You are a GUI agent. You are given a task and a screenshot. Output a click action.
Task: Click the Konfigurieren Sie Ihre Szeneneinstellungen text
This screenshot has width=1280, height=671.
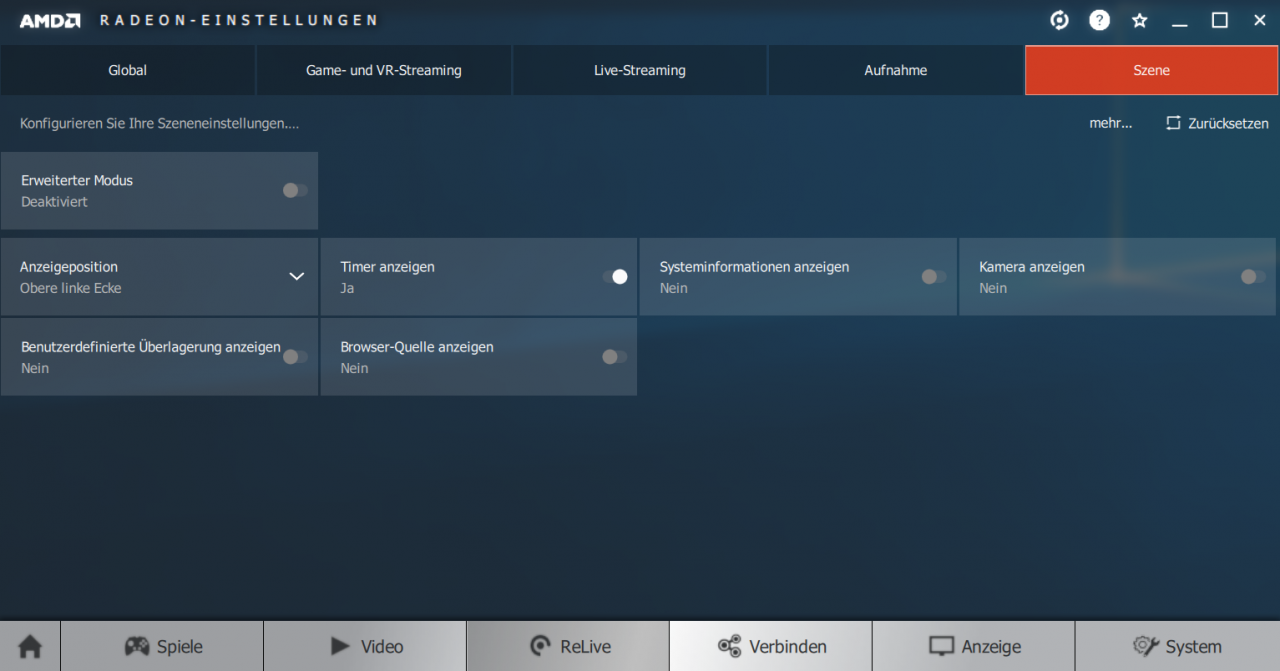159,124
